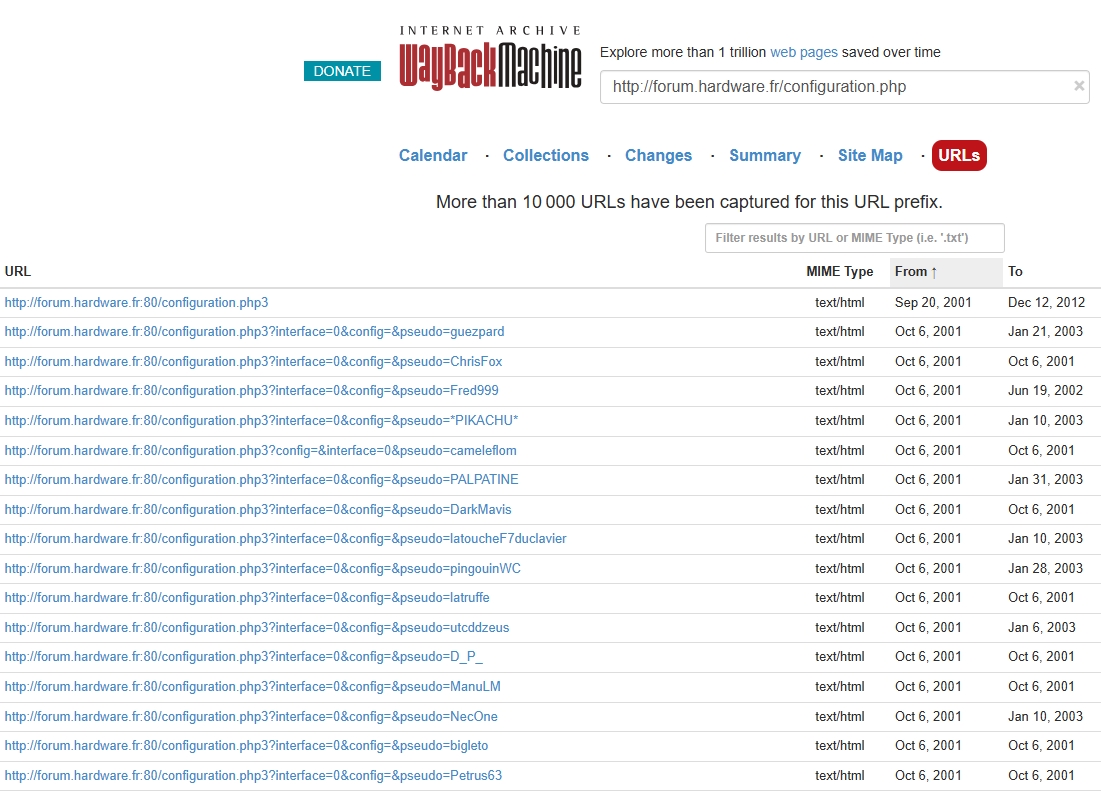1101x793 pixels.
Task: Open the pseudo=D_P_ URL link
Action: [244, 656]
